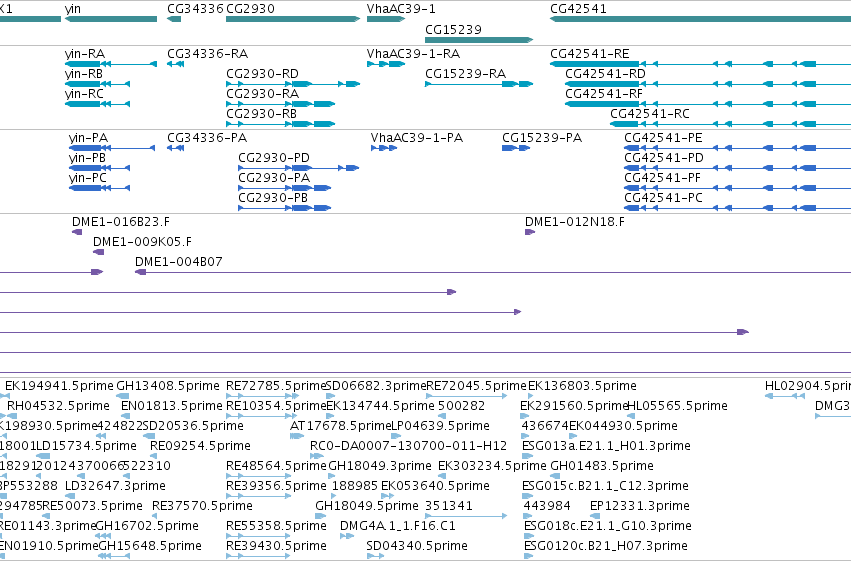The height and width of the screenshot is (561, 851).
Task: Select BAC end DME1-016B23.F
Action: click(x=120, y=222)
